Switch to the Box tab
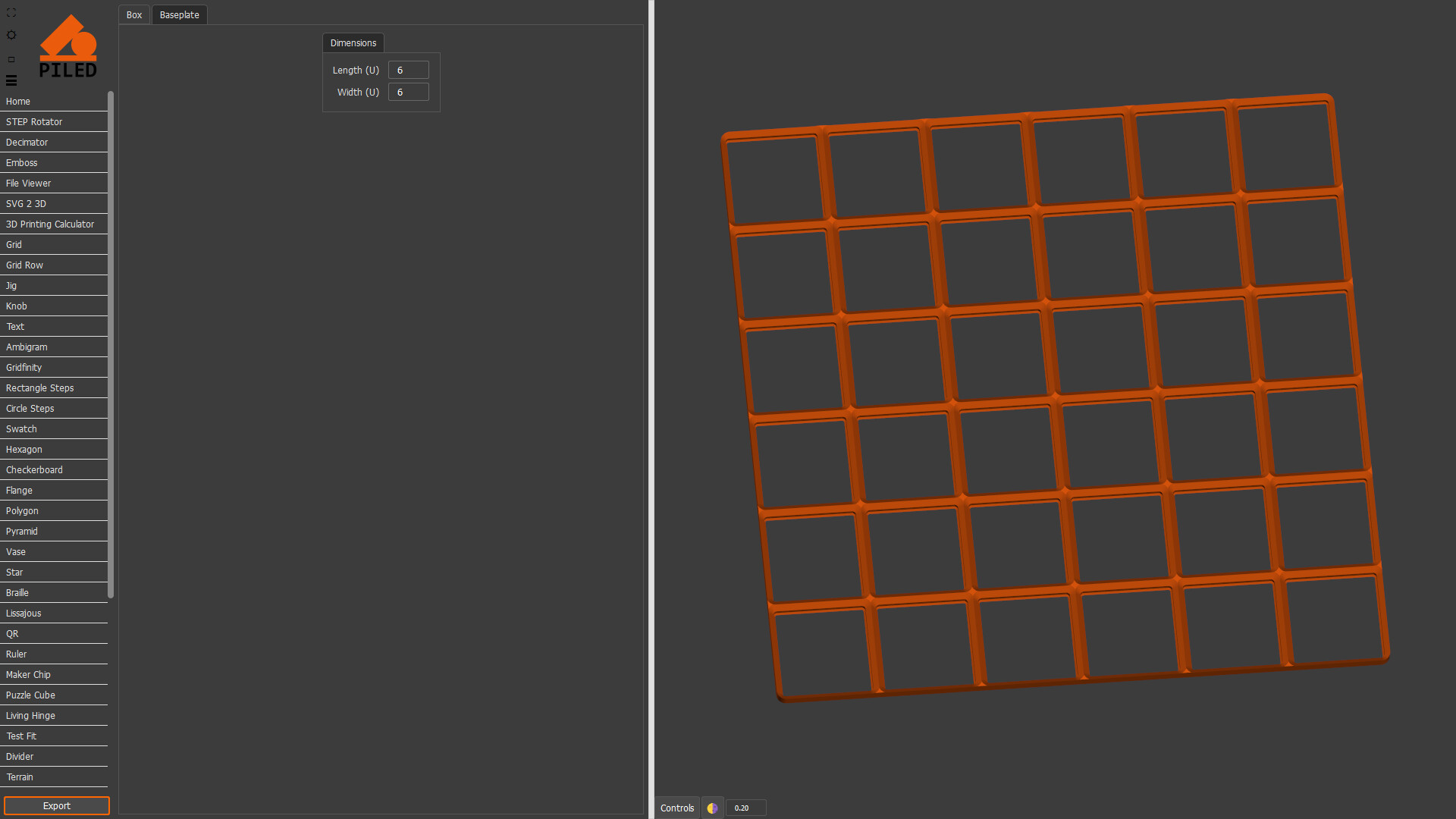 pos(134,15)
